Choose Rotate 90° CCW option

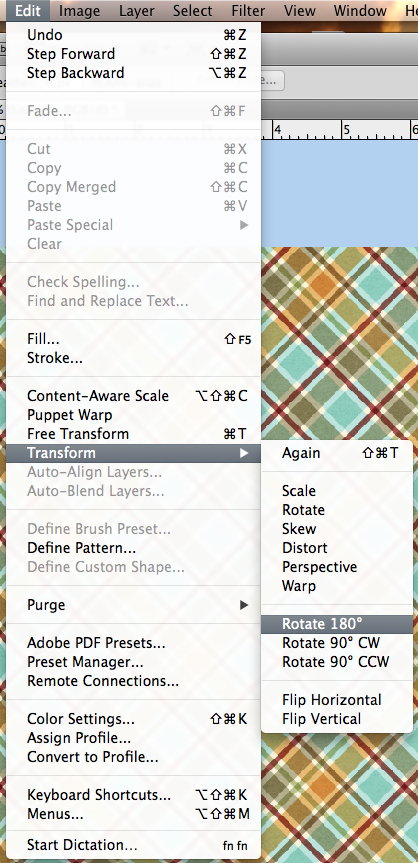(336, 662)
